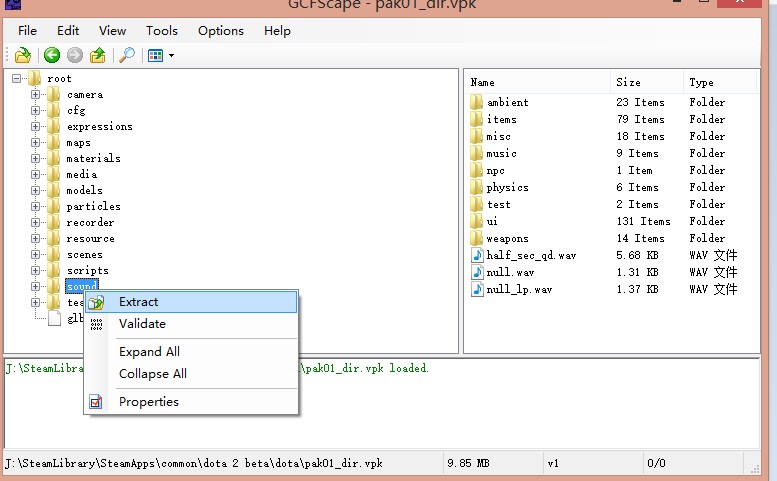Open the view mode dropdown arrow
Viewport: 777px width, 481px height.
pos(171,55)
